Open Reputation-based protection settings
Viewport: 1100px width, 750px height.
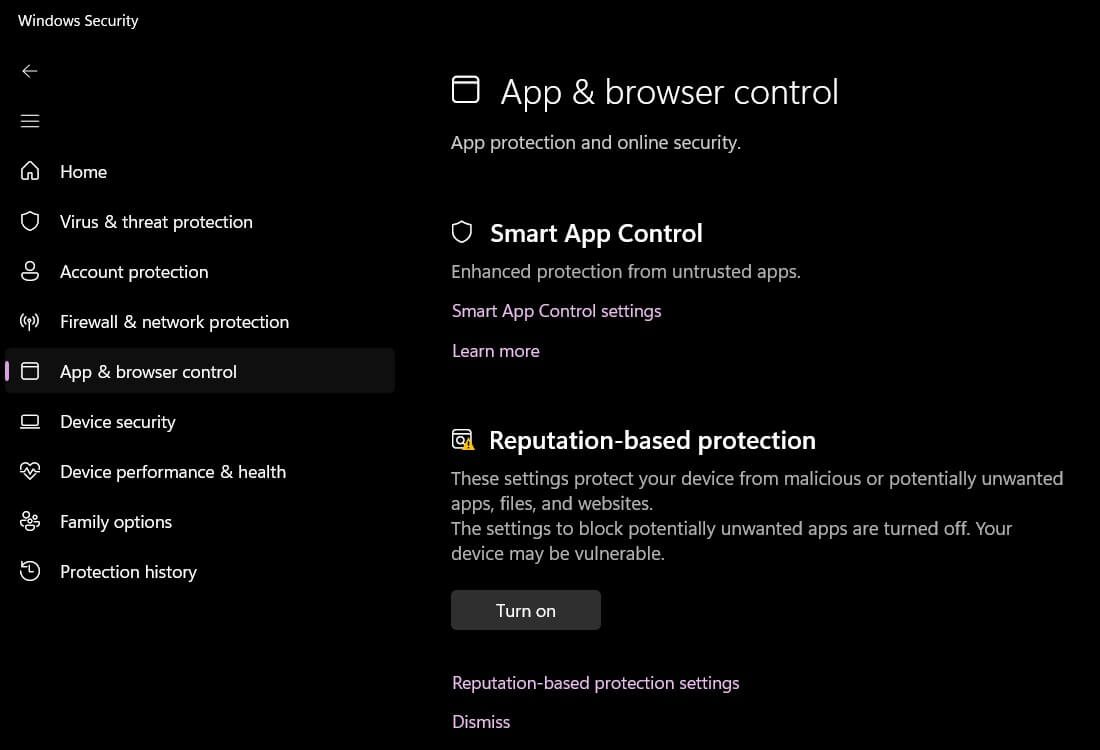pos(595,682)
